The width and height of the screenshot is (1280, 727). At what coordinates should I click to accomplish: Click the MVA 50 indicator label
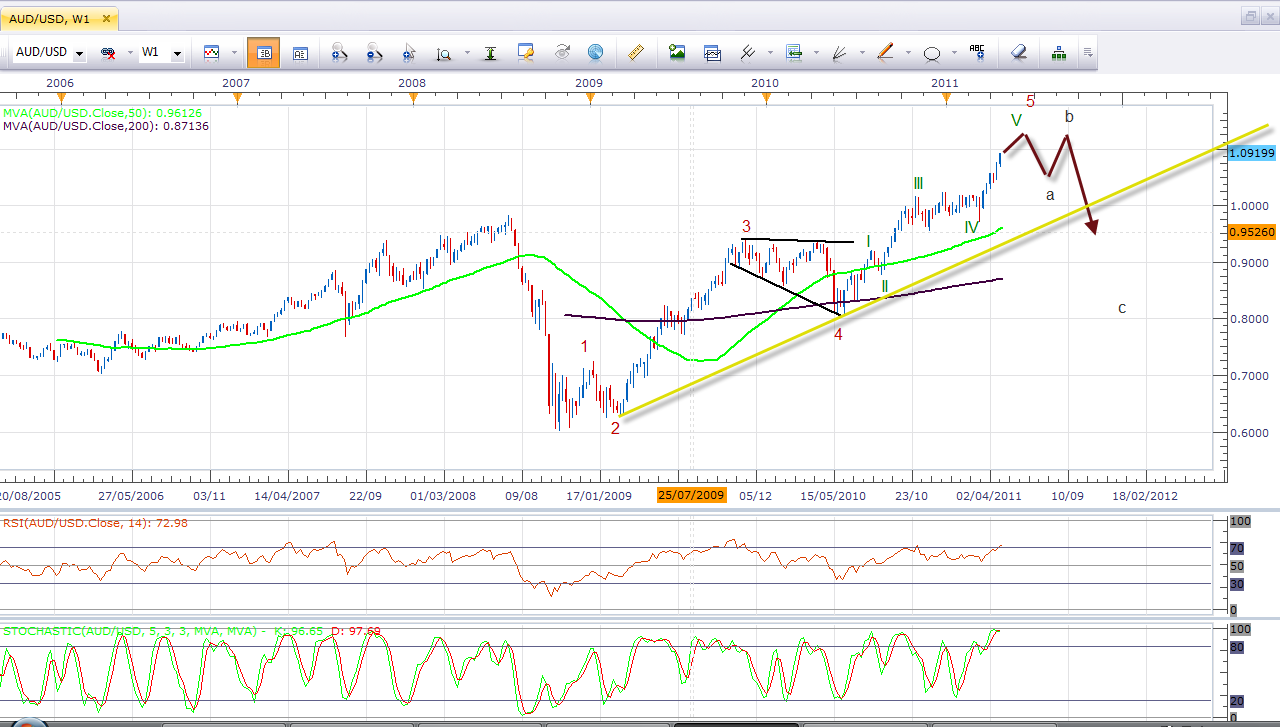101,114
